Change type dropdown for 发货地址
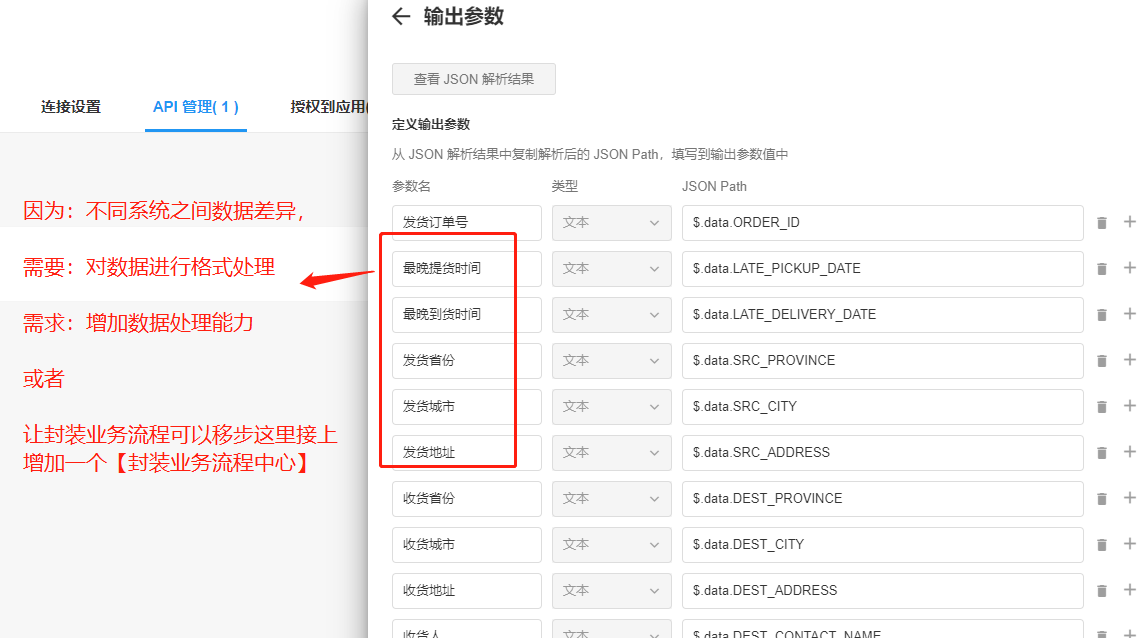1139x638 pixels. click(611, 453)
